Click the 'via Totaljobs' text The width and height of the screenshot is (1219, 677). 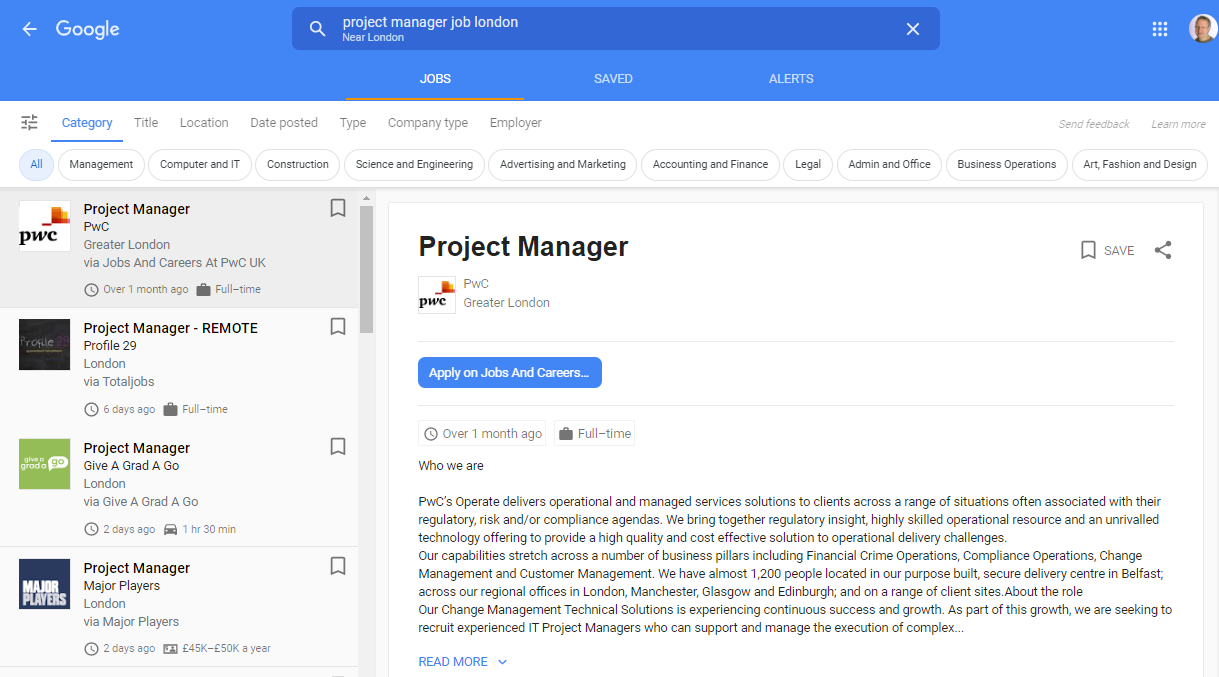click(x=119, y=382)
